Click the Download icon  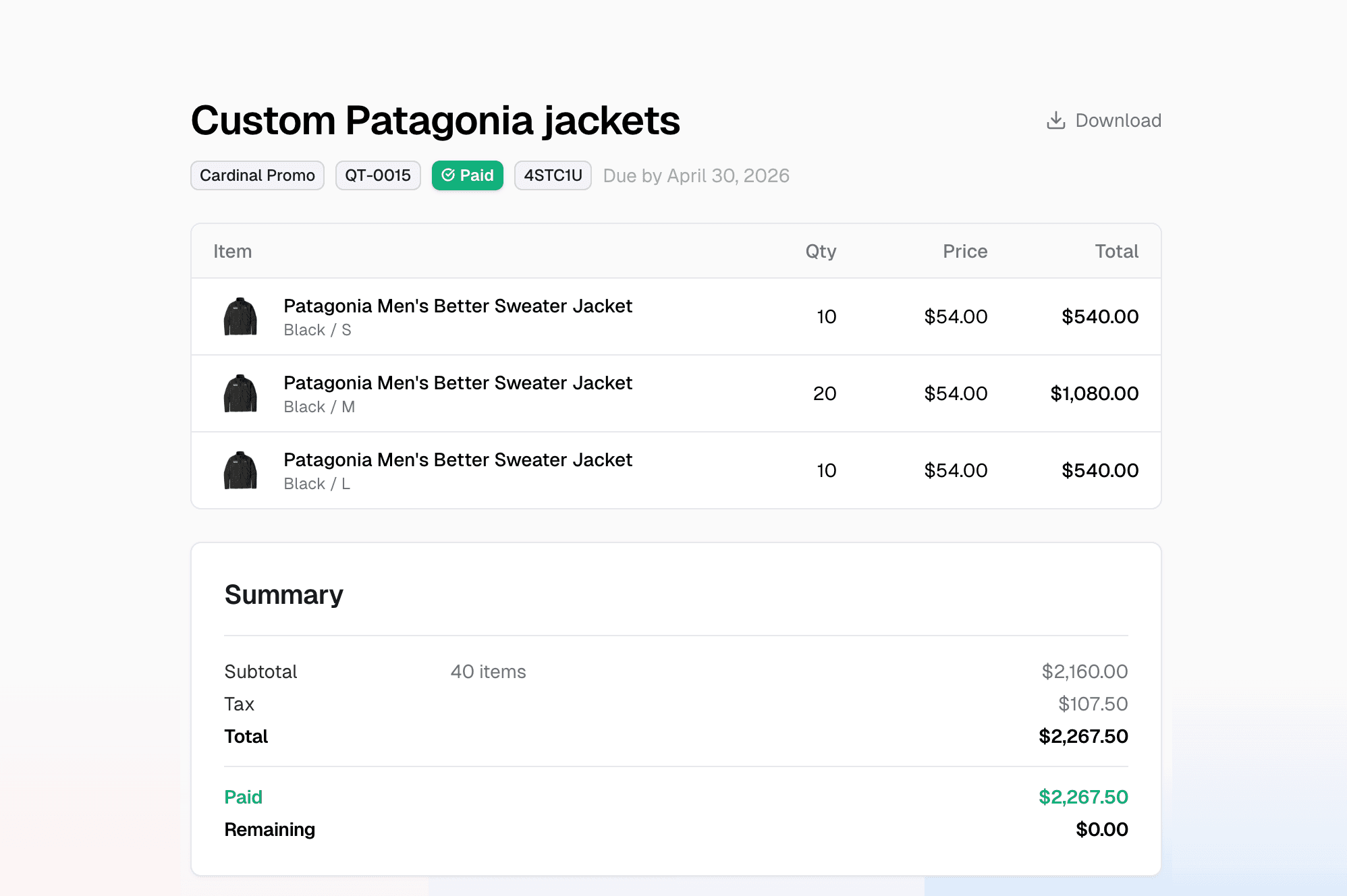[1055, 120]
